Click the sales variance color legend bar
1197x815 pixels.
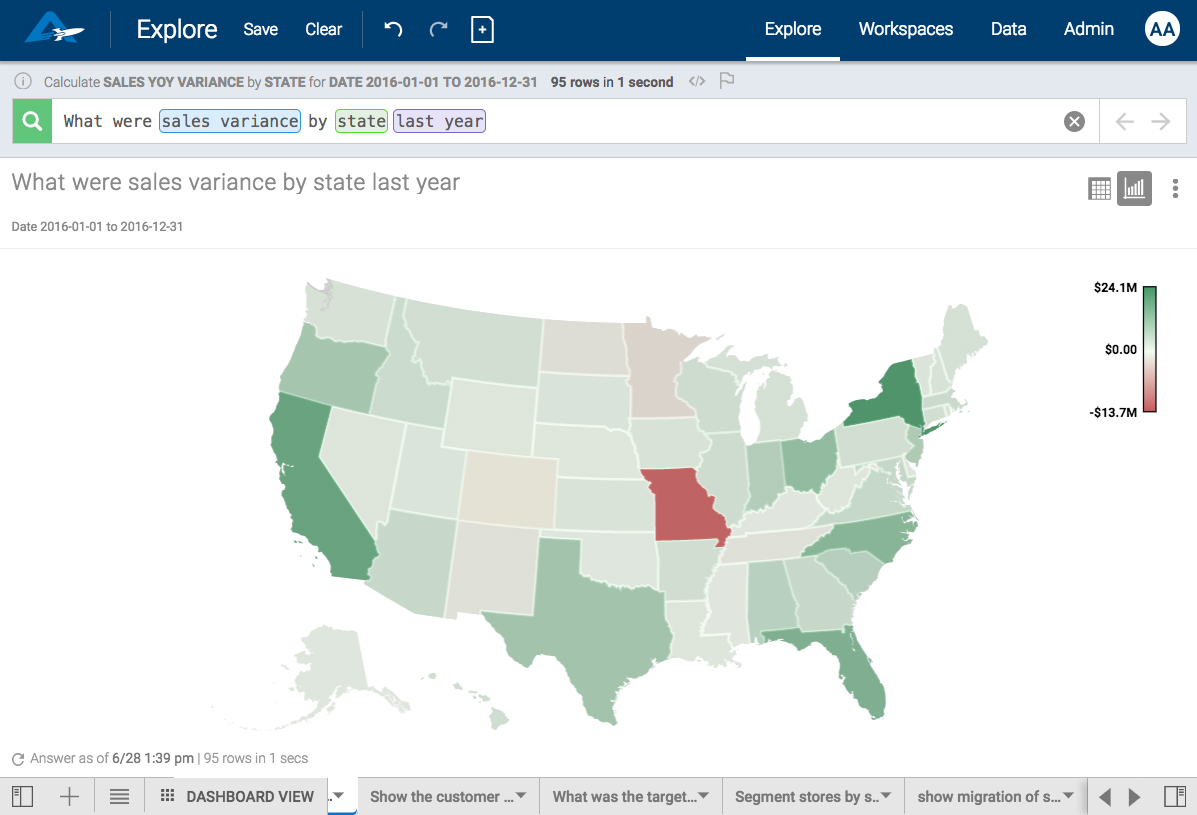pyautogui.click(x=1149, y=349)
